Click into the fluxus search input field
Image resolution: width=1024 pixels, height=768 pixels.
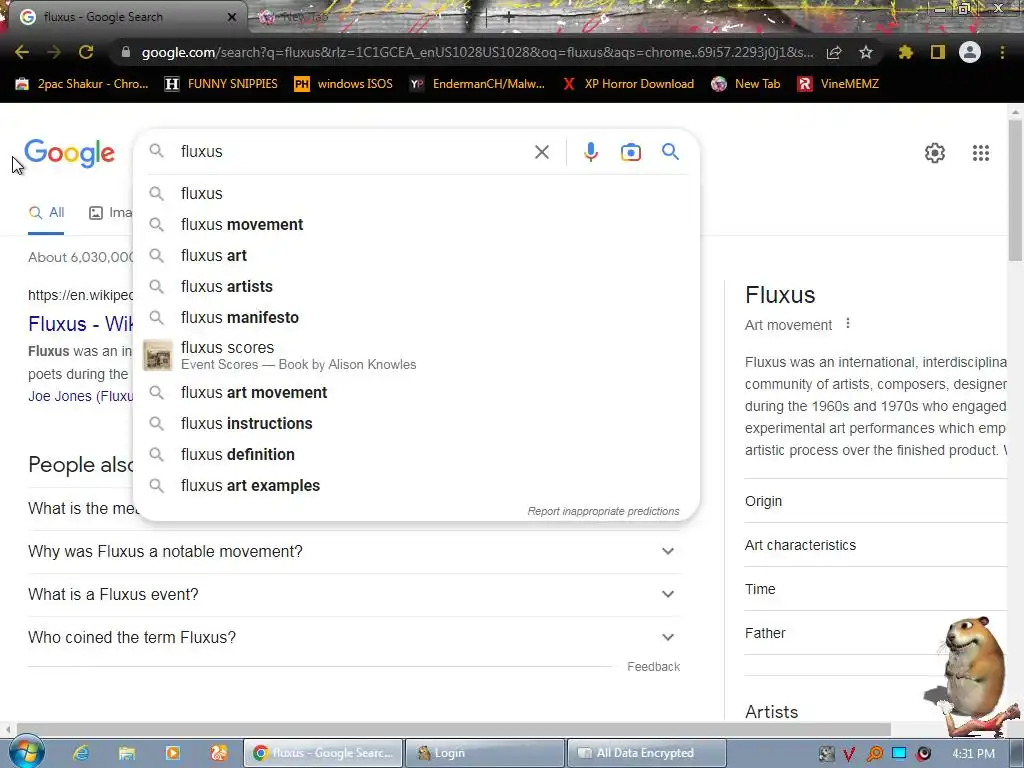pos(353,152)
